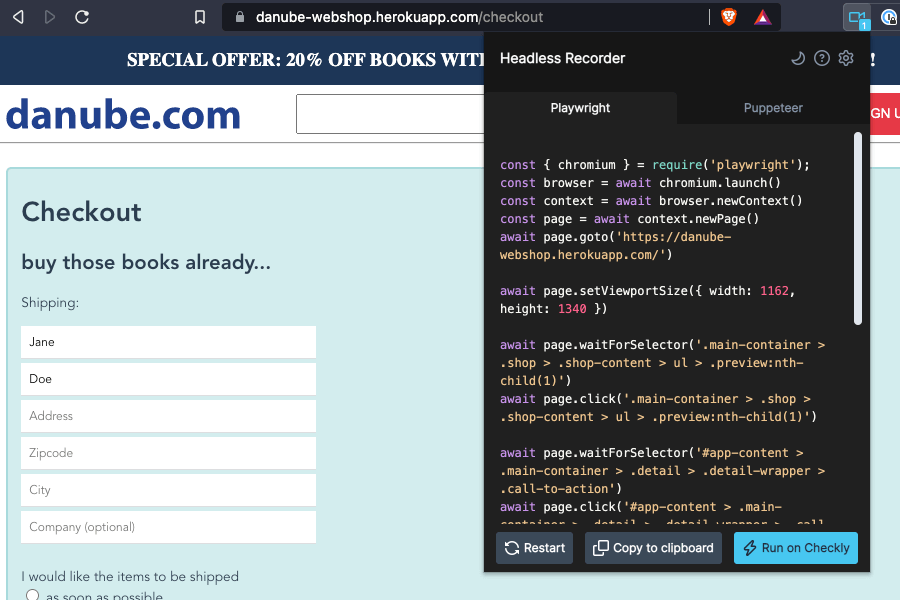Image resolution: width=900 pixels, height=600 pixels.
Task: Click the danube.com logo
Action: pyautogui.click(x=123, y=114)
